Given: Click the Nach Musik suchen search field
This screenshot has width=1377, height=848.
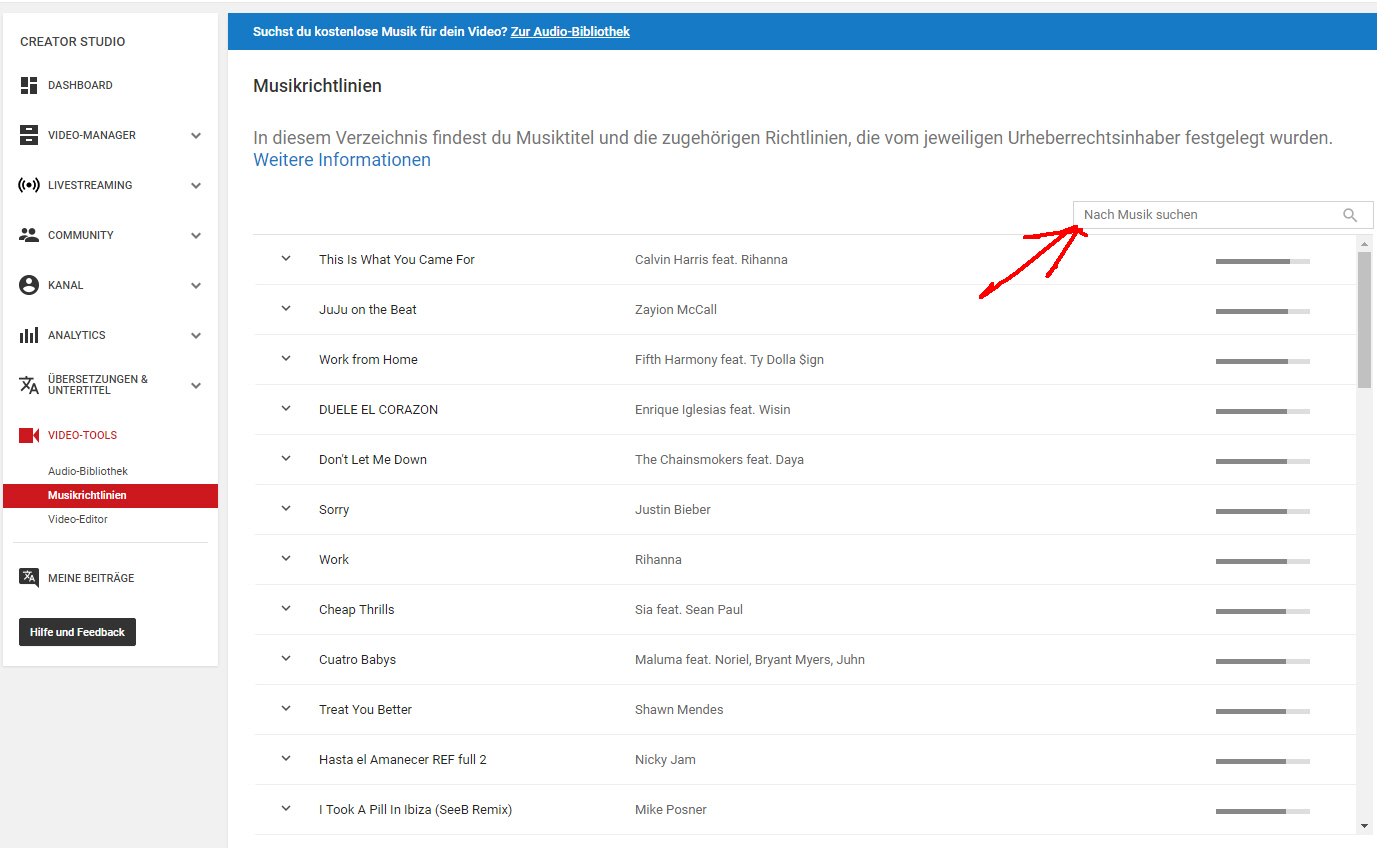Looking at the screenshot, I should point(1205,215).
